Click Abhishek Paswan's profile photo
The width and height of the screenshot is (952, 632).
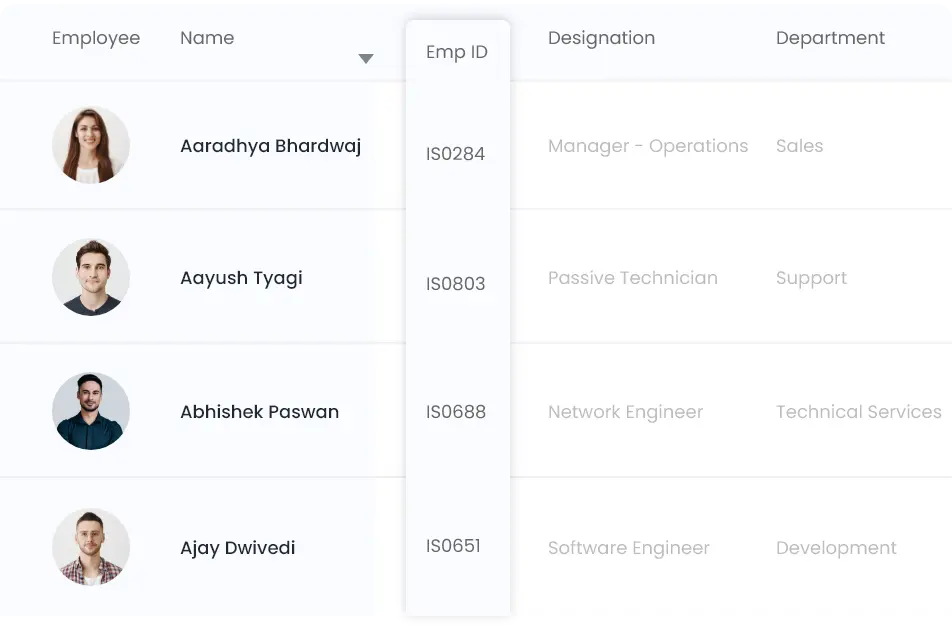[x=91, y=411]
